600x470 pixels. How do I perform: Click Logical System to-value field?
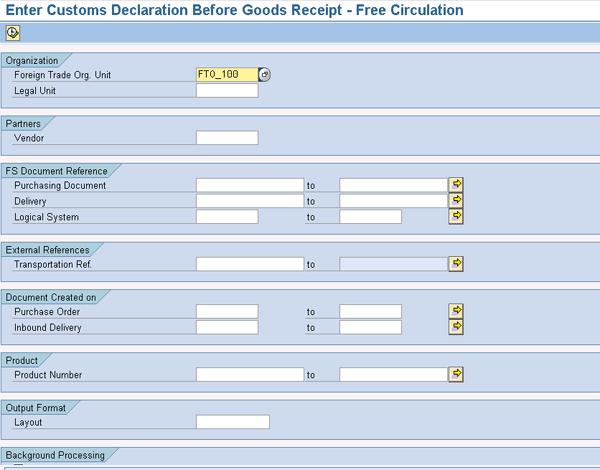(370, 217)
